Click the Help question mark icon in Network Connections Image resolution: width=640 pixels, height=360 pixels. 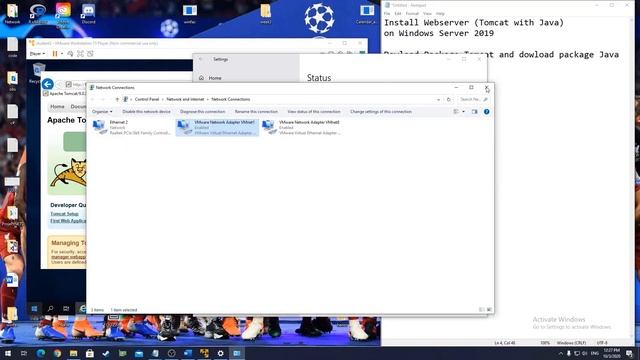tap(487, 111)
